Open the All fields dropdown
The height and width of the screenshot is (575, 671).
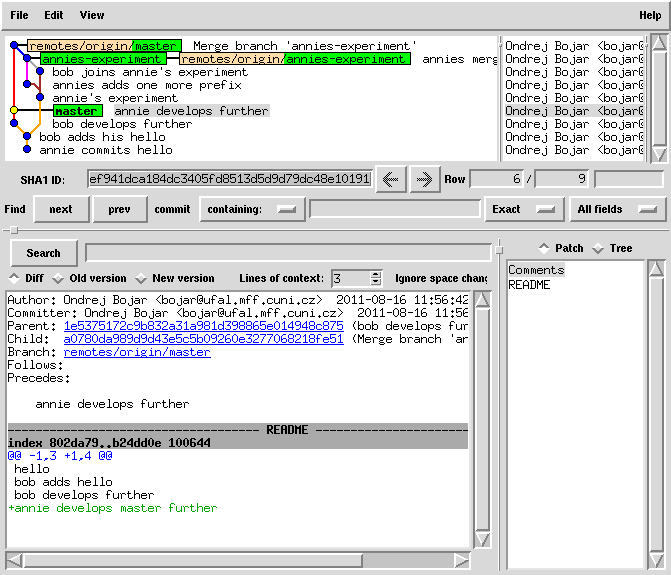pyautogui.click(x=617, y=209)
